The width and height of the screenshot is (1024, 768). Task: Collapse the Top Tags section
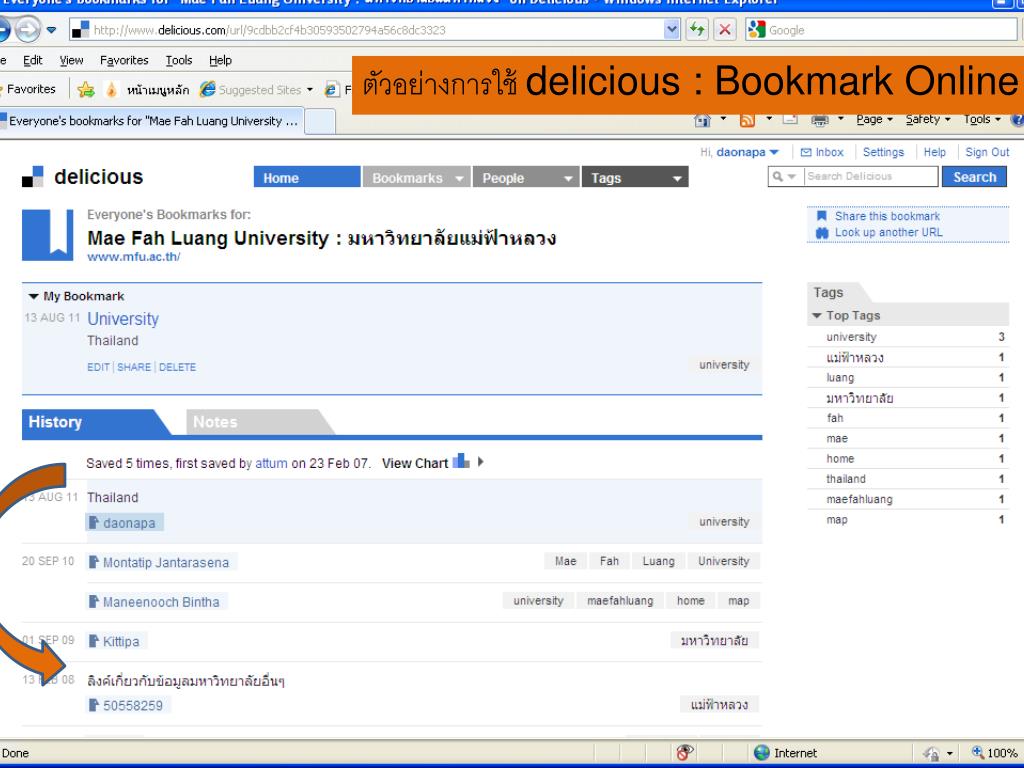(x=816, y=315)
